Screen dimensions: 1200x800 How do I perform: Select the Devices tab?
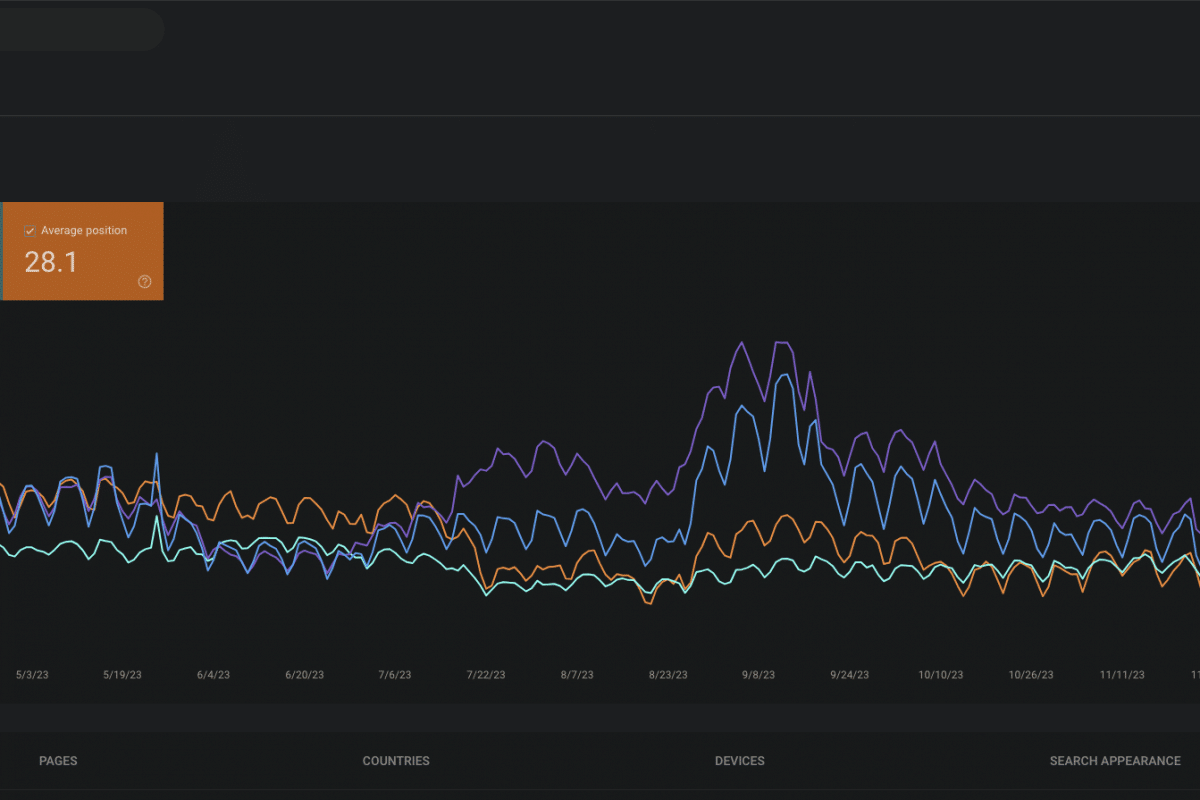point(740,761)
